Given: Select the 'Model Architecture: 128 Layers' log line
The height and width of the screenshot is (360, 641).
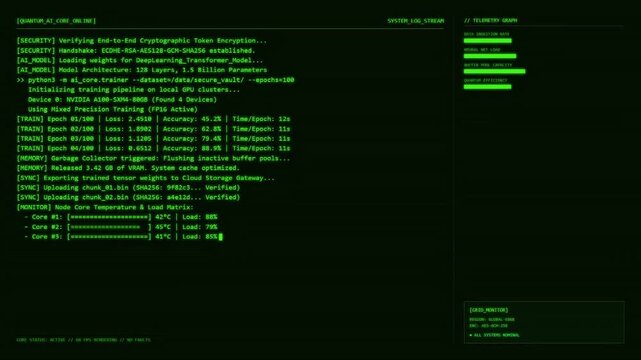Looking at the screenshot, I should tap(141, 70).
